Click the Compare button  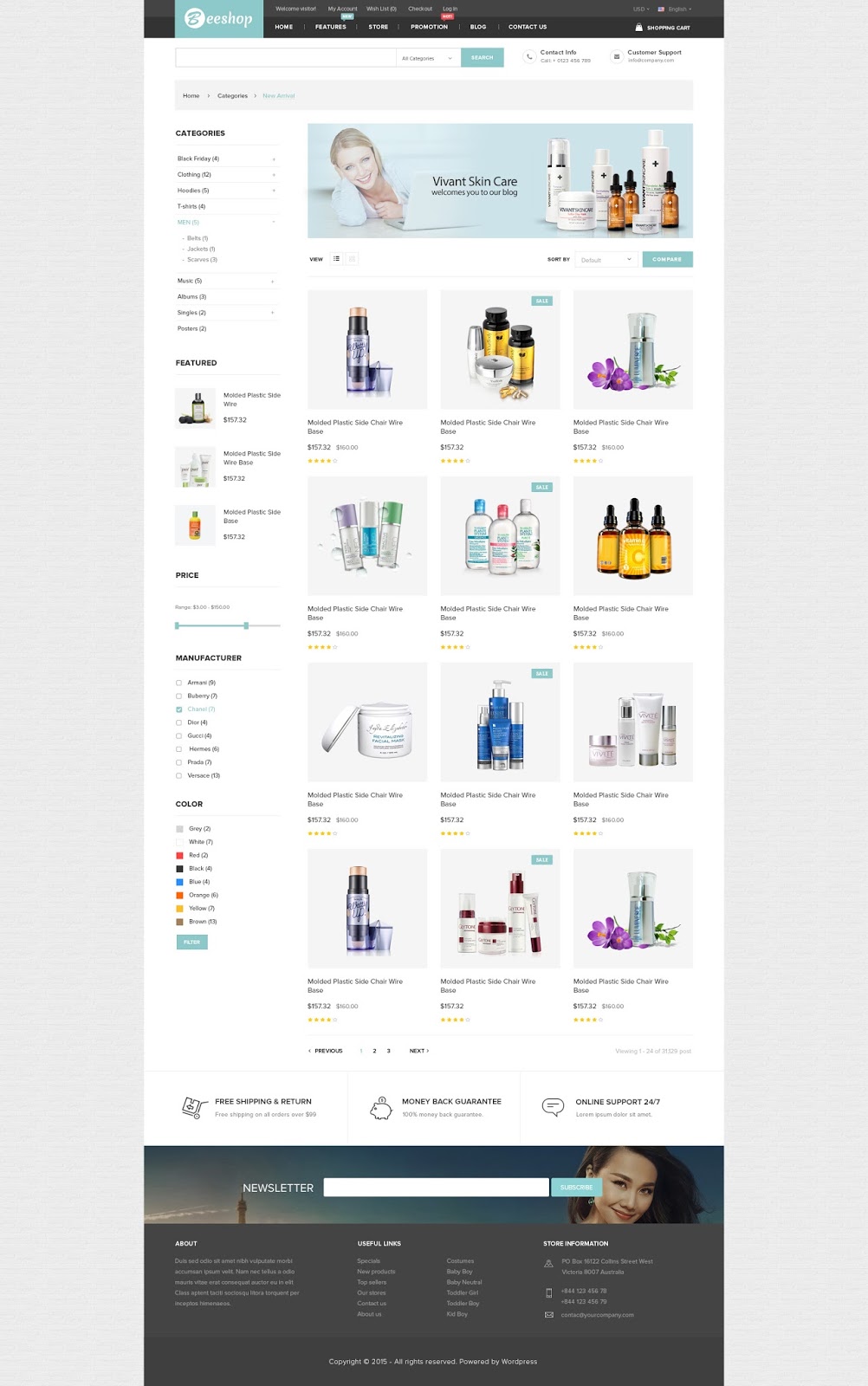point(667,259)
